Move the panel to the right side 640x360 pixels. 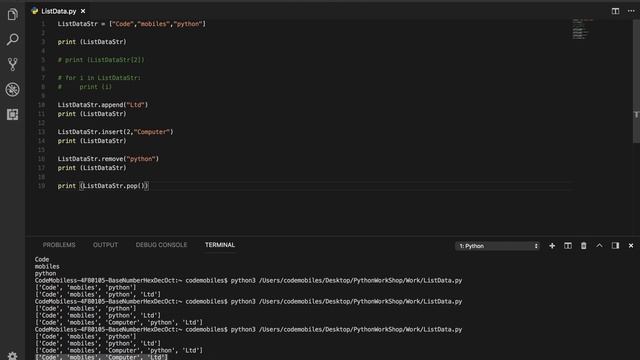coord(615,246)
